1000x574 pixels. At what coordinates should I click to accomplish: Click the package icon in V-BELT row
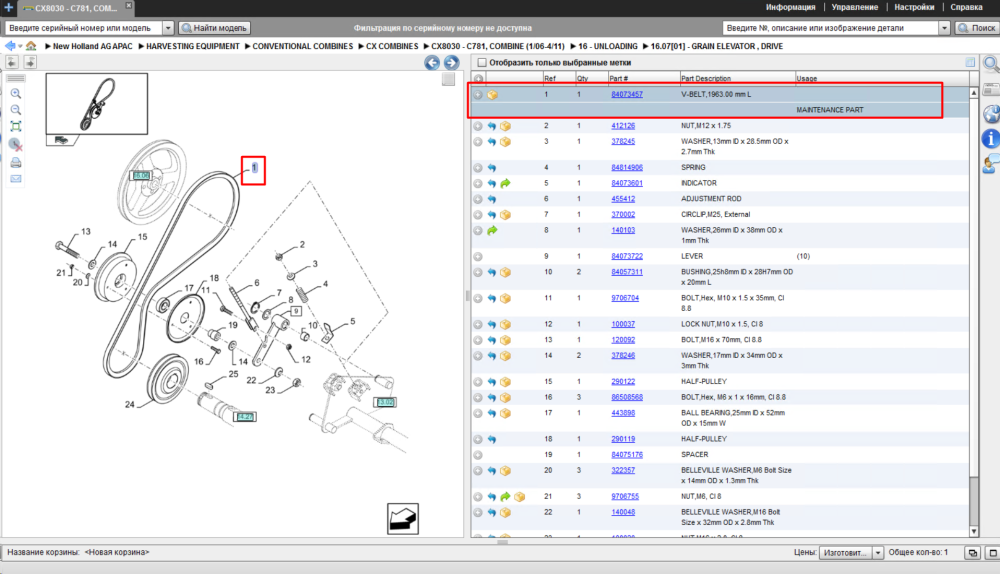pyautogui.click(x=492, y=94)
